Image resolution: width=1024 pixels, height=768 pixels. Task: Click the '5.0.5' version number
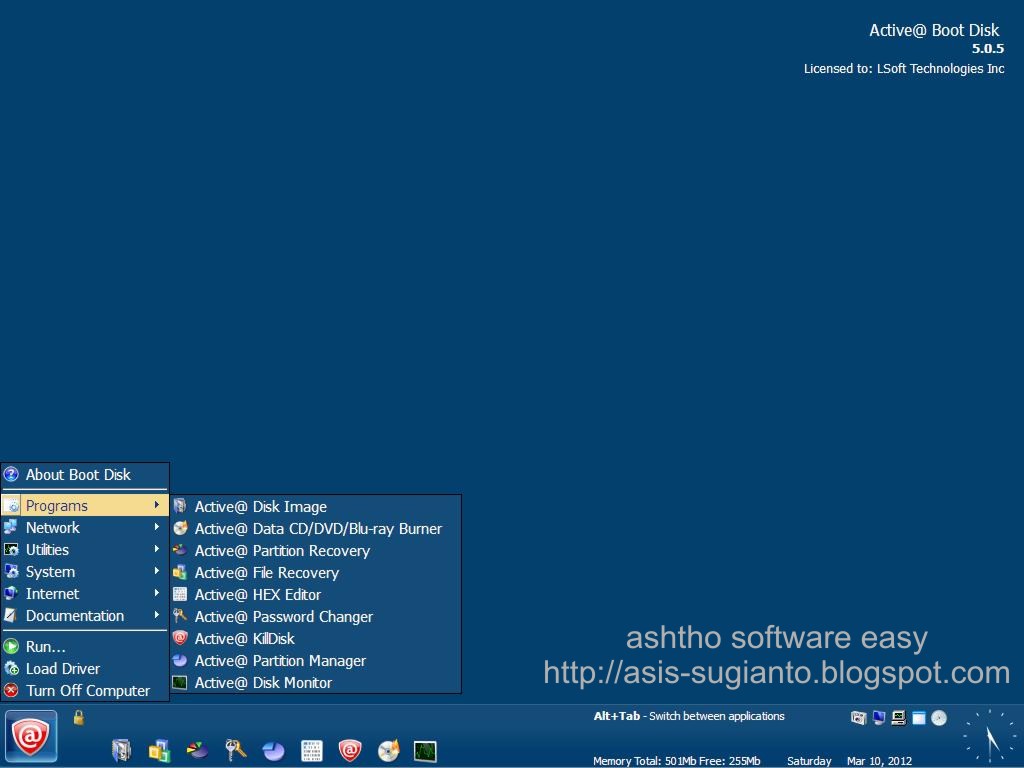[x=987, y=48]
